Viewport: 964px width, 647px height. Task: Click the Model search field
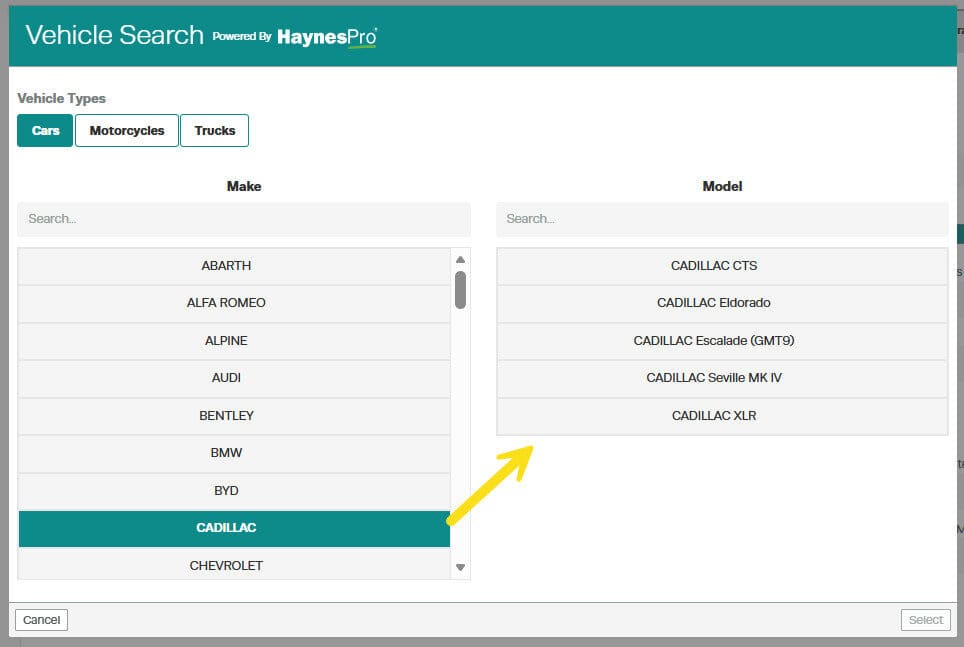tap(722, 219)
